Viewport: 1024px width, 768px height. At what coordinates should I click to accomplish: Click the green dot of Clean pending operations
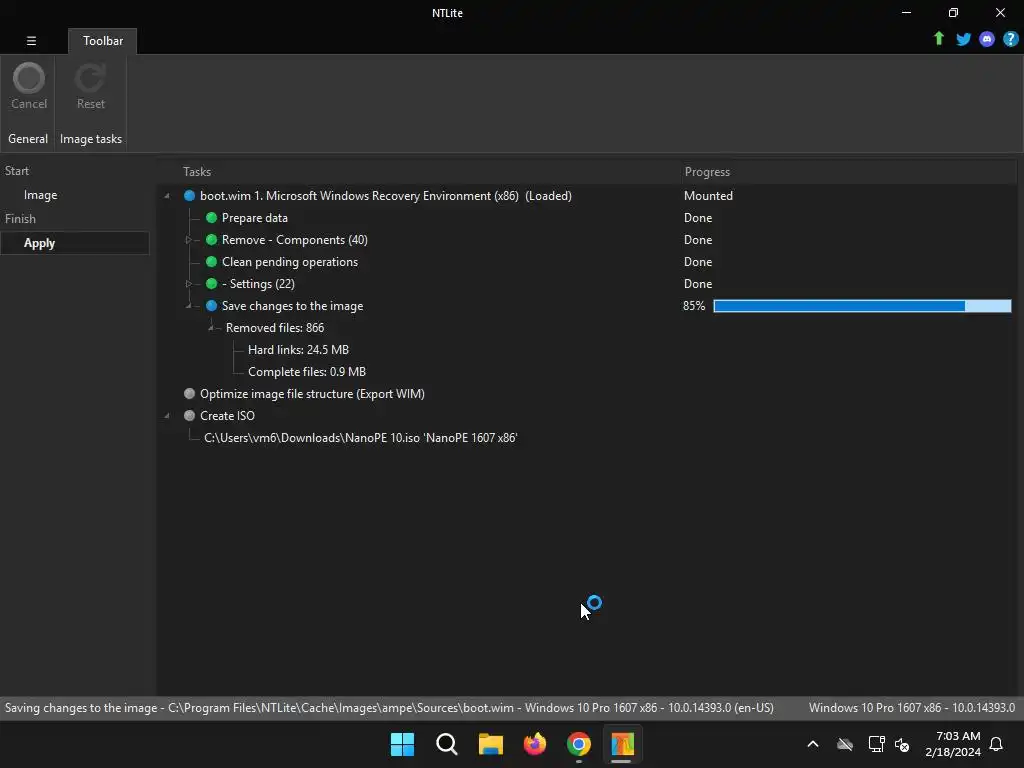click(x=211, y=262)
